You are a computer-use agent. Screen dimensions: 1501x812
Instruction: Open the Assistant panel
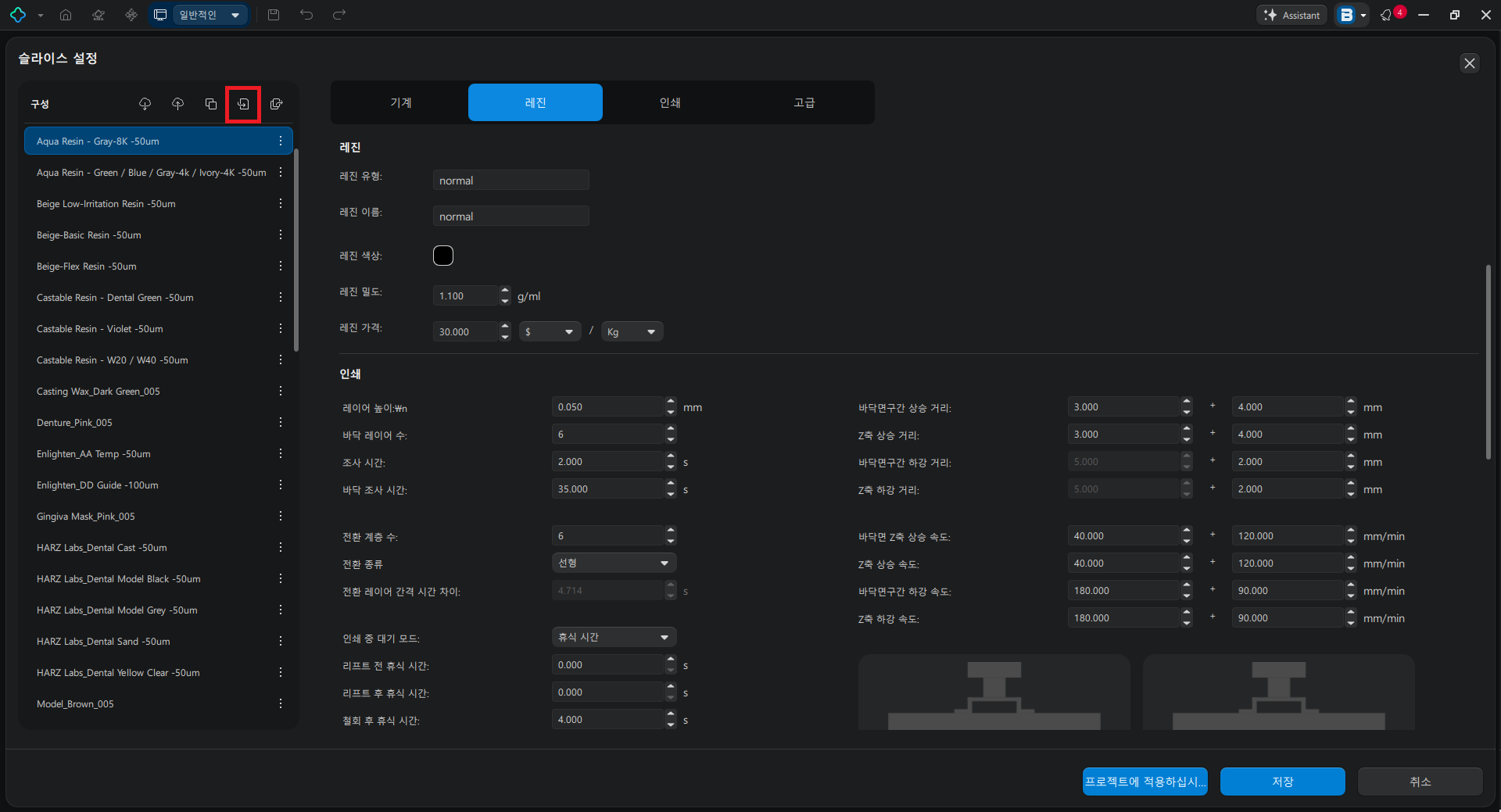[x=1291, y=15]
